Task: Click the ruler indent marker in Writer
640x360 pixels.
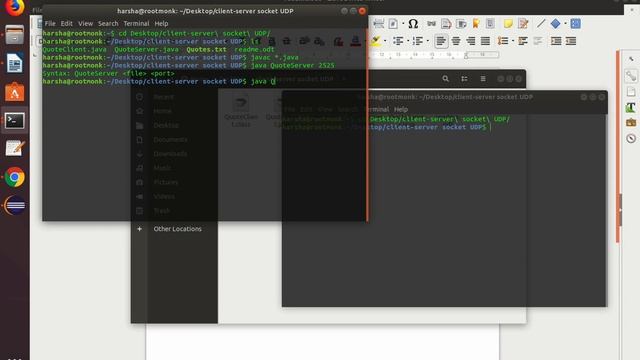Action: click(466, 56)
